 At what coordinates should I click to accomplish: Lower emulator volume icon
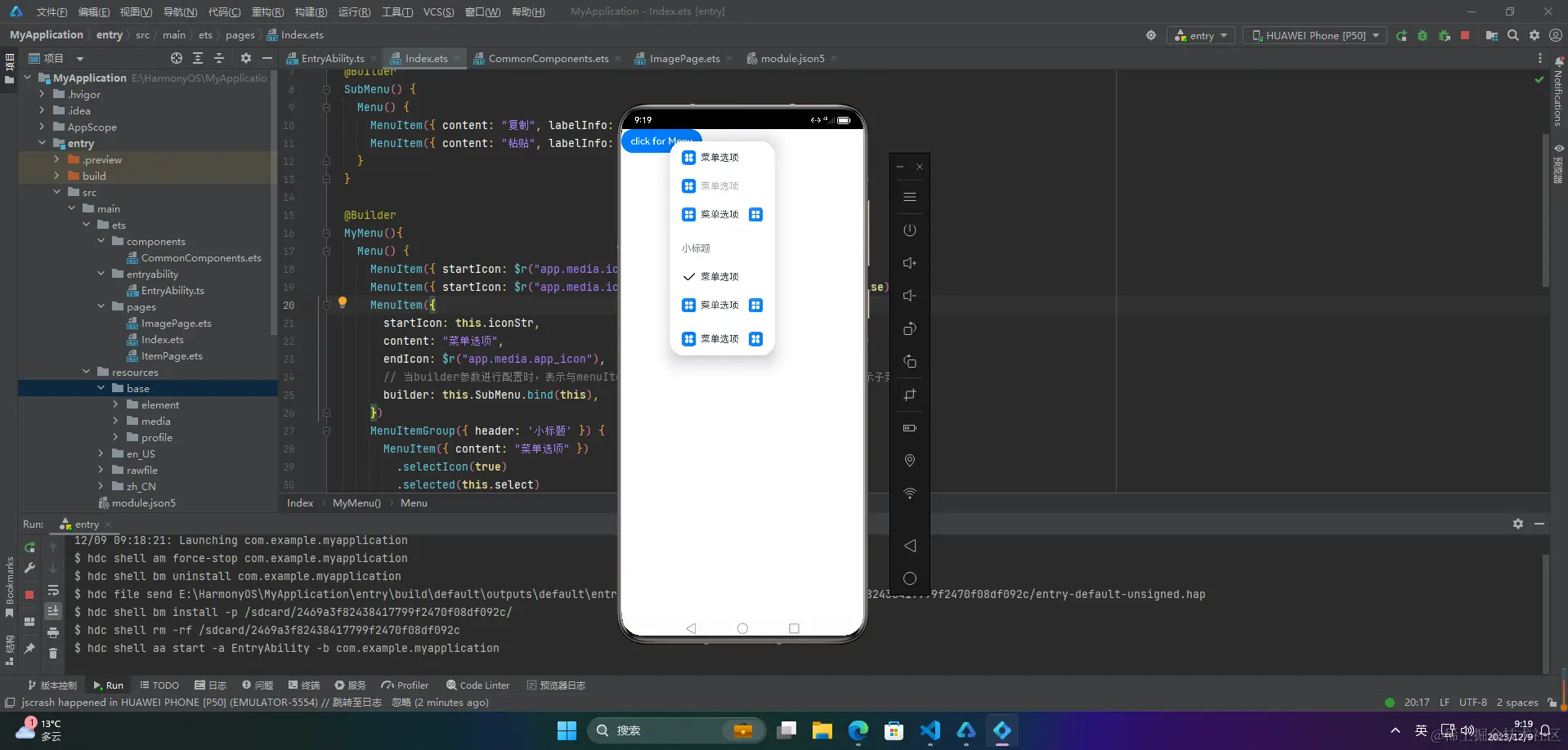point(910,296)
